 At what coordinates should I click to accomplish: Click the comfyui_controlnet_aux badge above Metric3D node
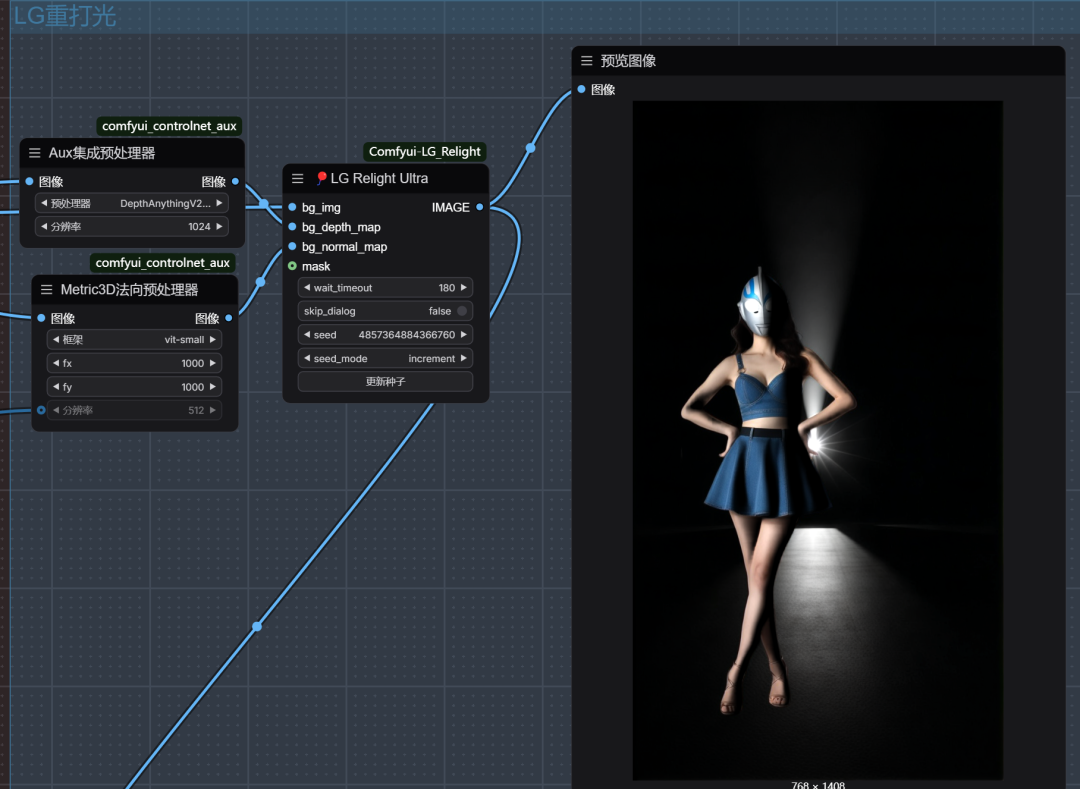click(x=163, y=263)
